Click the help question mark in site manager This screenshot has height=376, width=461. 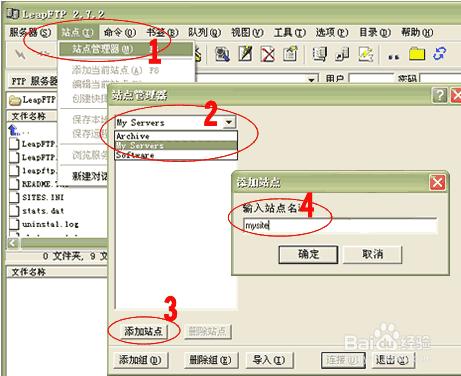(440, 95)
